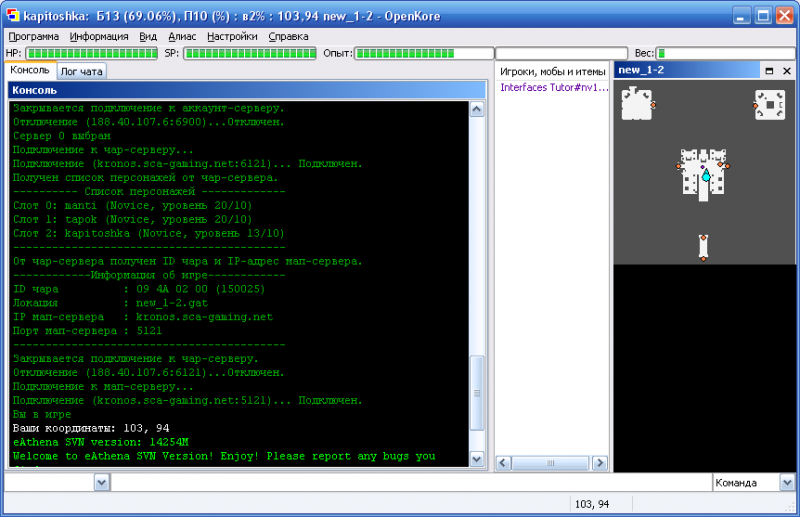The width and height of the screenshot is (800, 517).
Task: Maximize the OpenKore window
Action: (763, 15)
